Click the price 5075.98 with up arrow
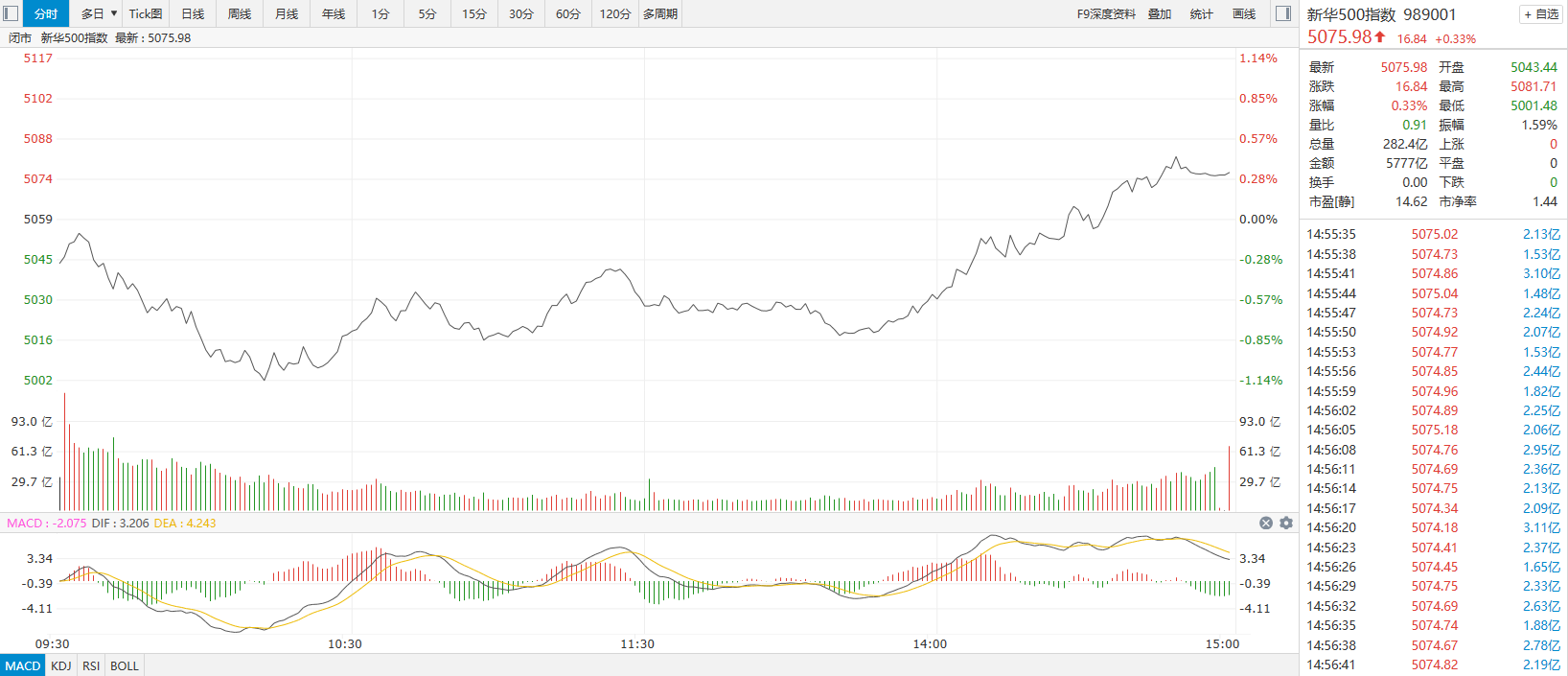 (x=1347, y=37)
